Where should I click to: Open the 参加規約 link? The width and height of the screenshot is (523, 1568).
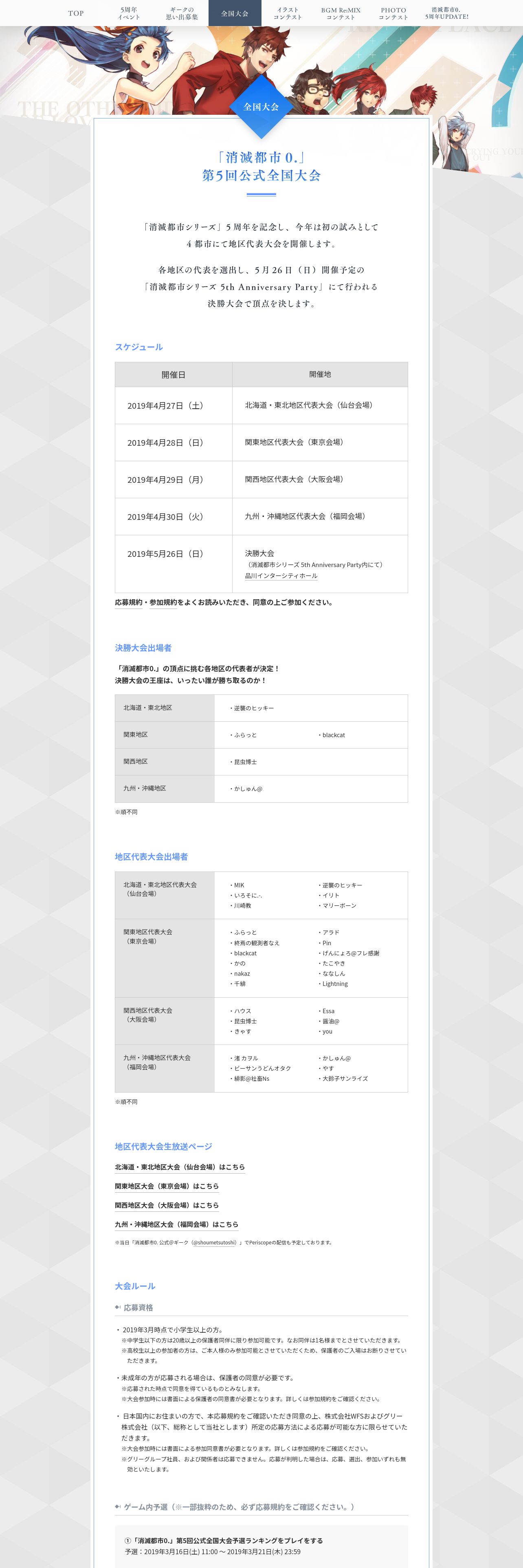pyautogui.click(x=163, y=602)
